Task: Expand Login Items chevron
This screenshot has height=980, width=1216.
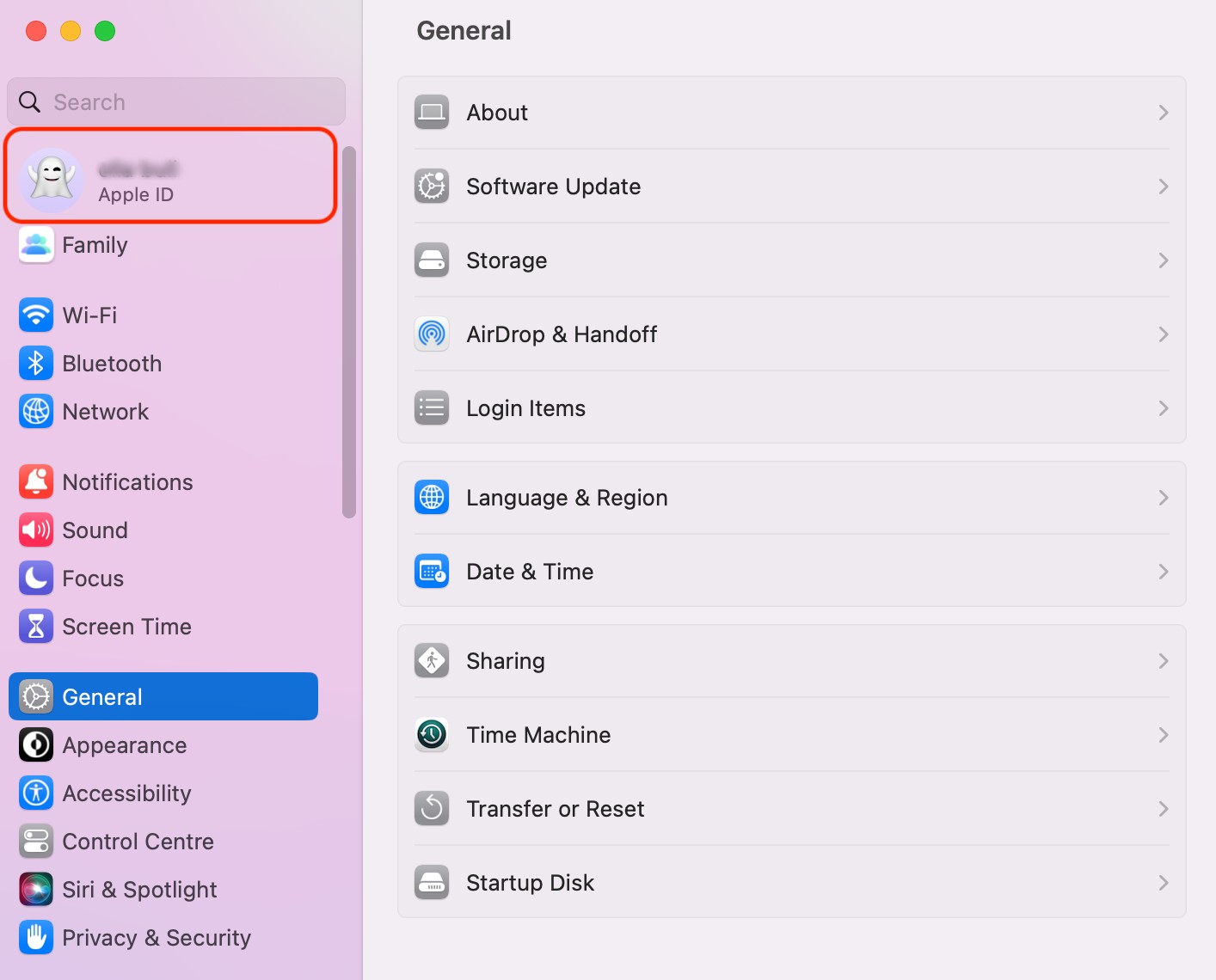Action: [x=1163, y=408]
